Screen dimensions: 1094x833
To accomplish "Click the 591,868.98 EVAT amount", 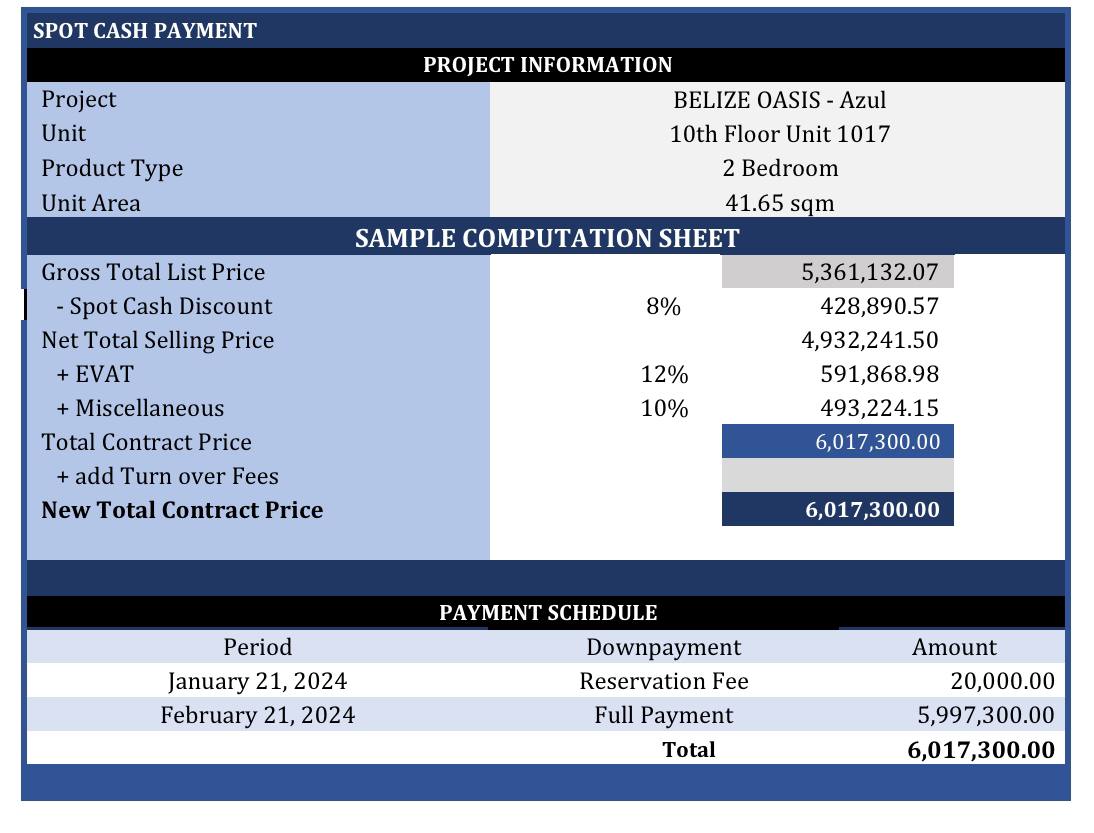I will 879,374.
